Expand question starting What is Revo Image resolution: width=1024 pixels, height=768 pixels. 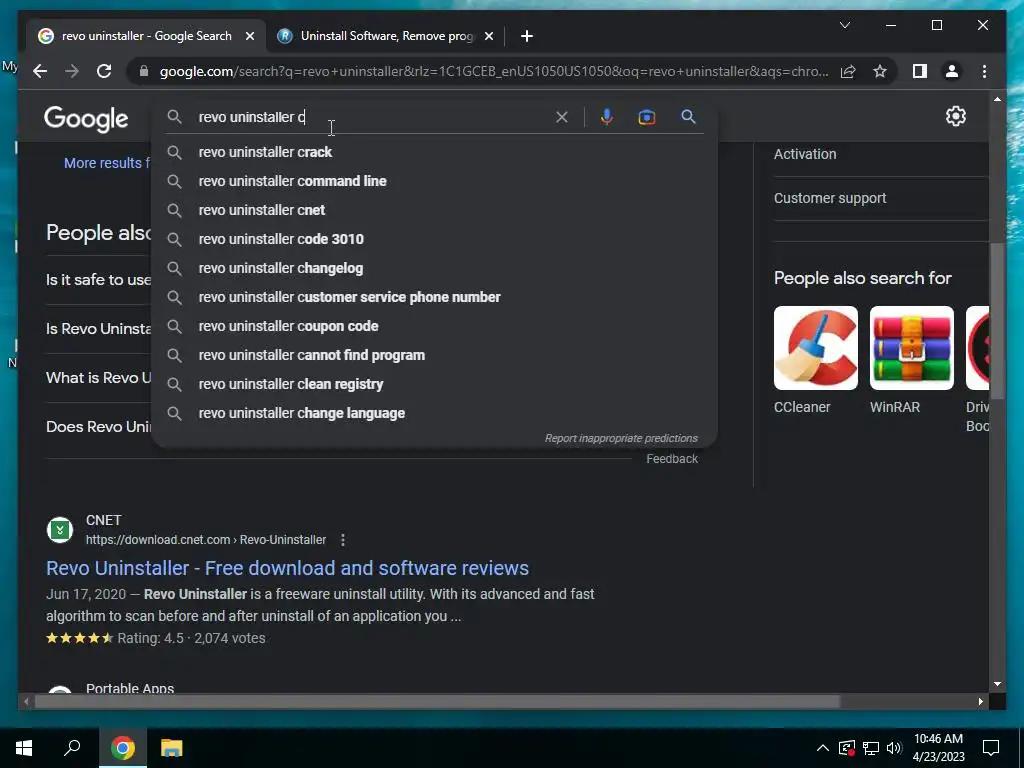click(x=99, y=377)
